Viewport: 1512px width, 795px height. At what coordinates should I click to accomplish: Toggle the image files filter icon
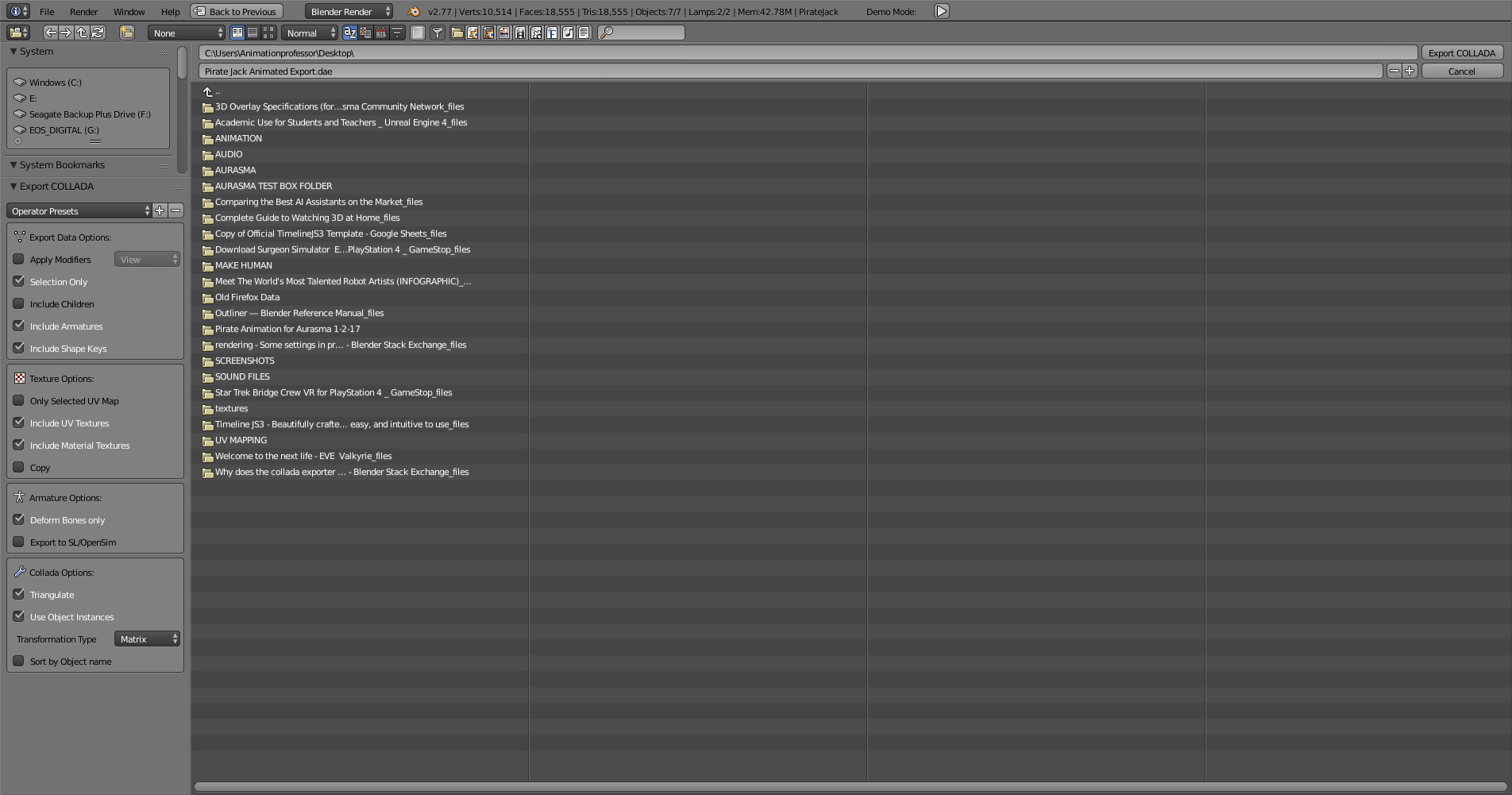[x=503, y=33]
